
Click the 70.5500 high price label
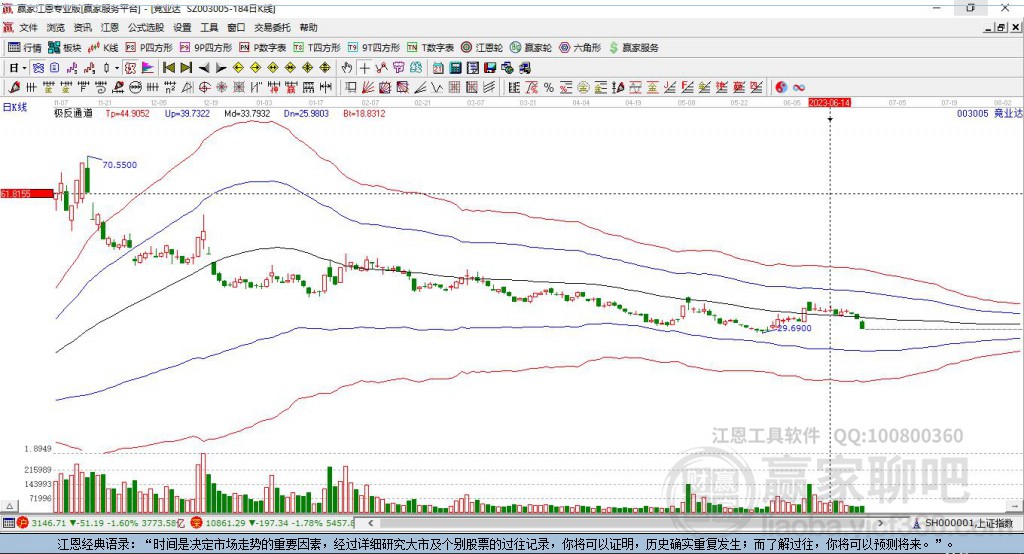click(x=120, y=165)
